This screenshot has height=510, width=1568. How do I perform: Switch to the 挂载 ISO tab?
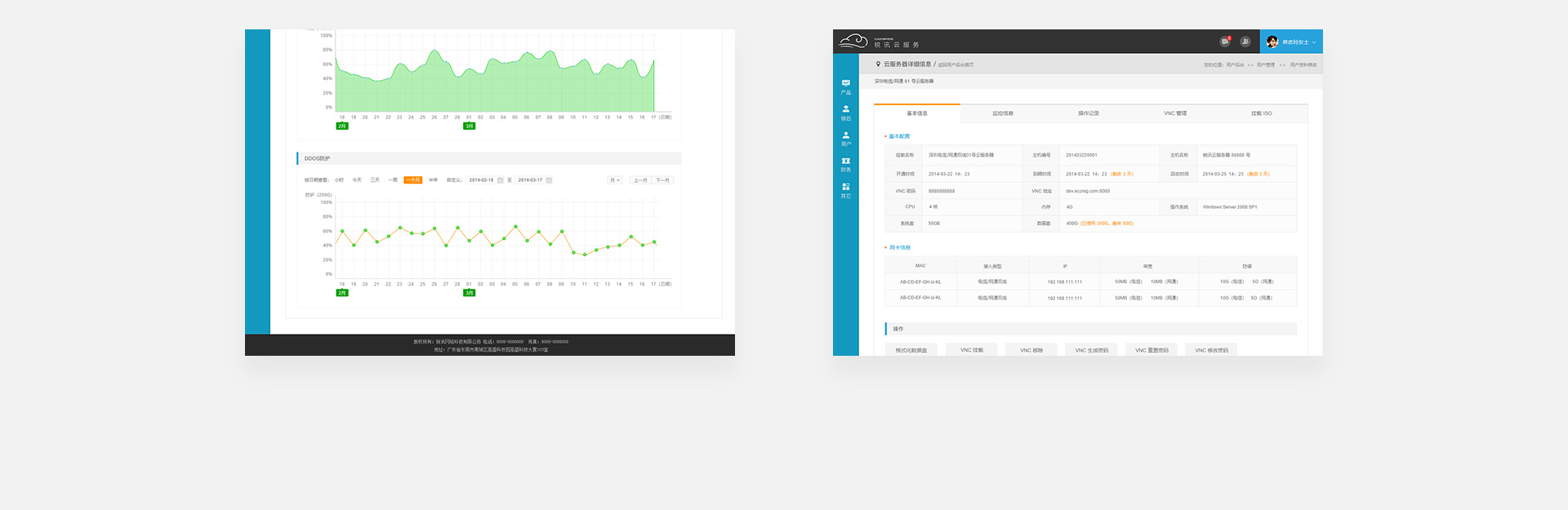1261,113
